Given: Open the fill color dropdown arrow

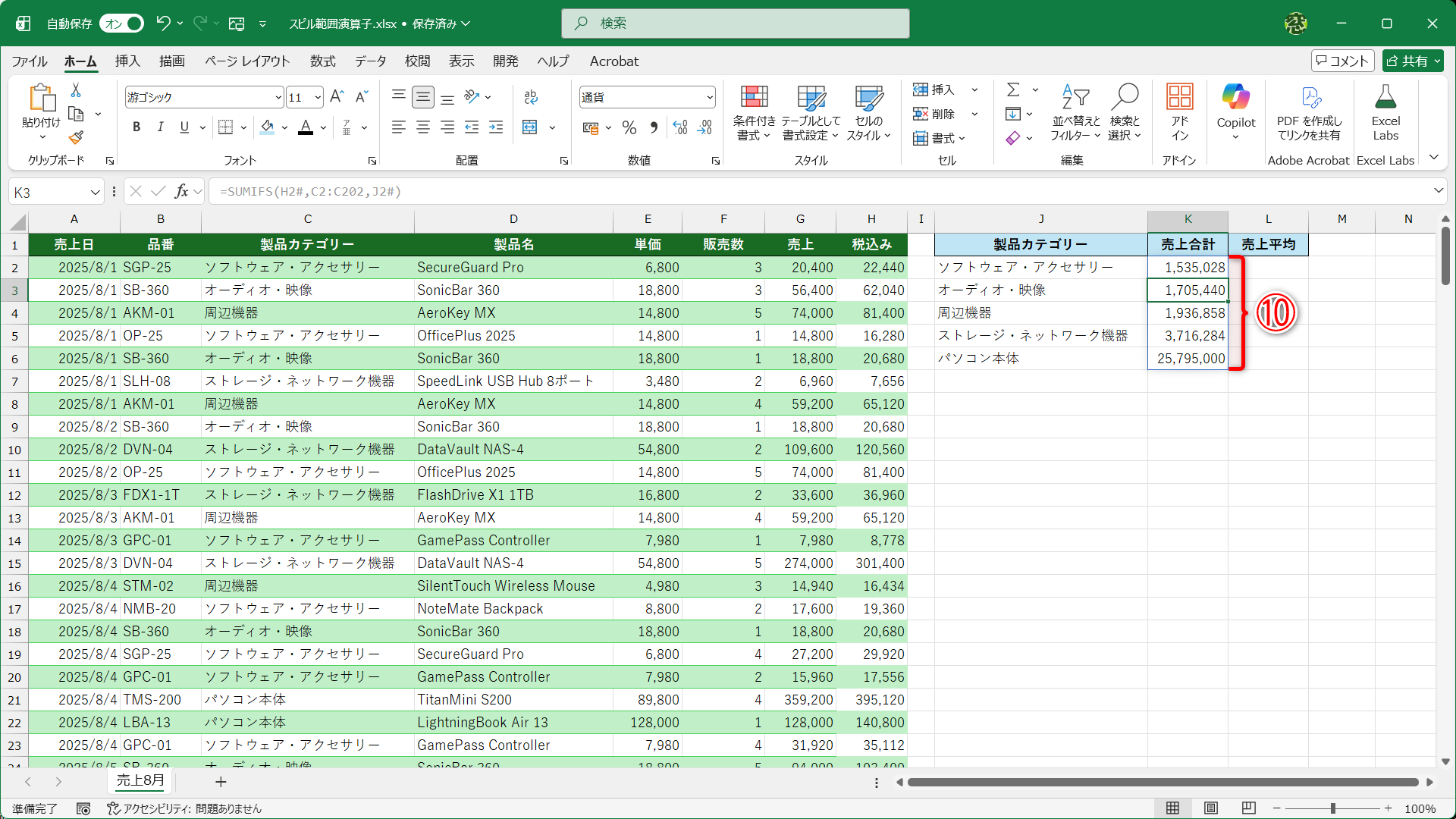Looking at the screenshot, I should tap(284, 127).
